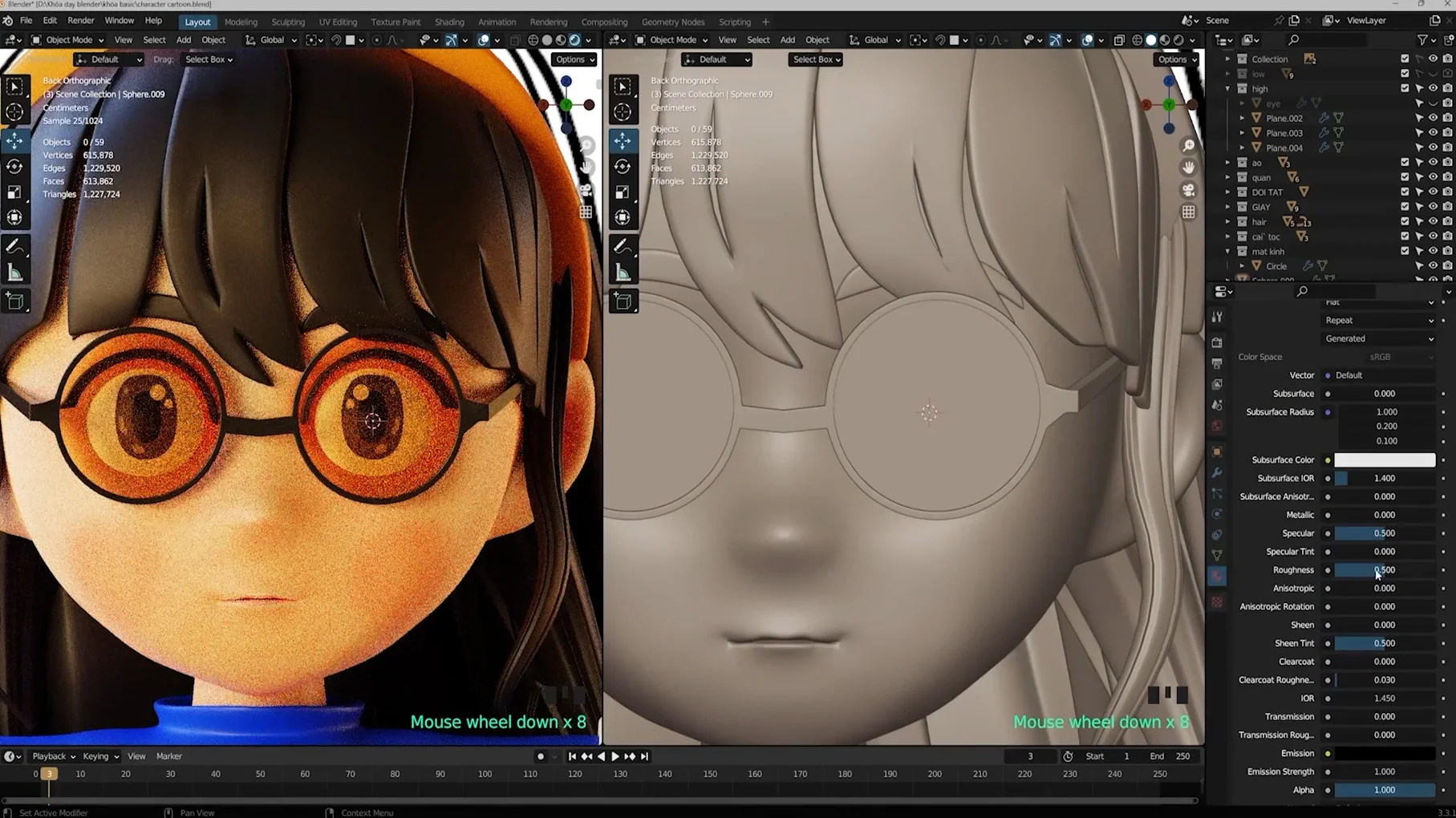This screenshot has width=1456, height=818.
Task: Toggle visibility eye of Circle object
Action: [1433, 265]
